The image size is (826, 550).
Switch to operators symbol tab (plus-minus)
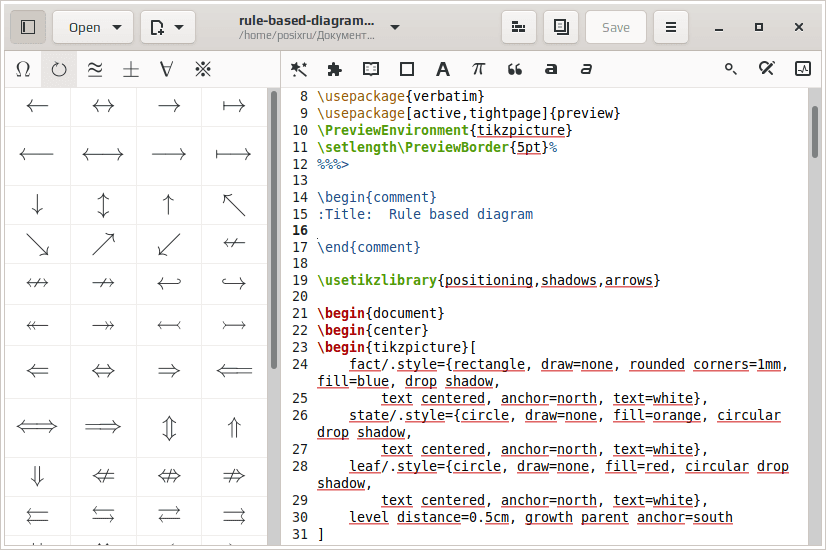(x=131, y=69)
